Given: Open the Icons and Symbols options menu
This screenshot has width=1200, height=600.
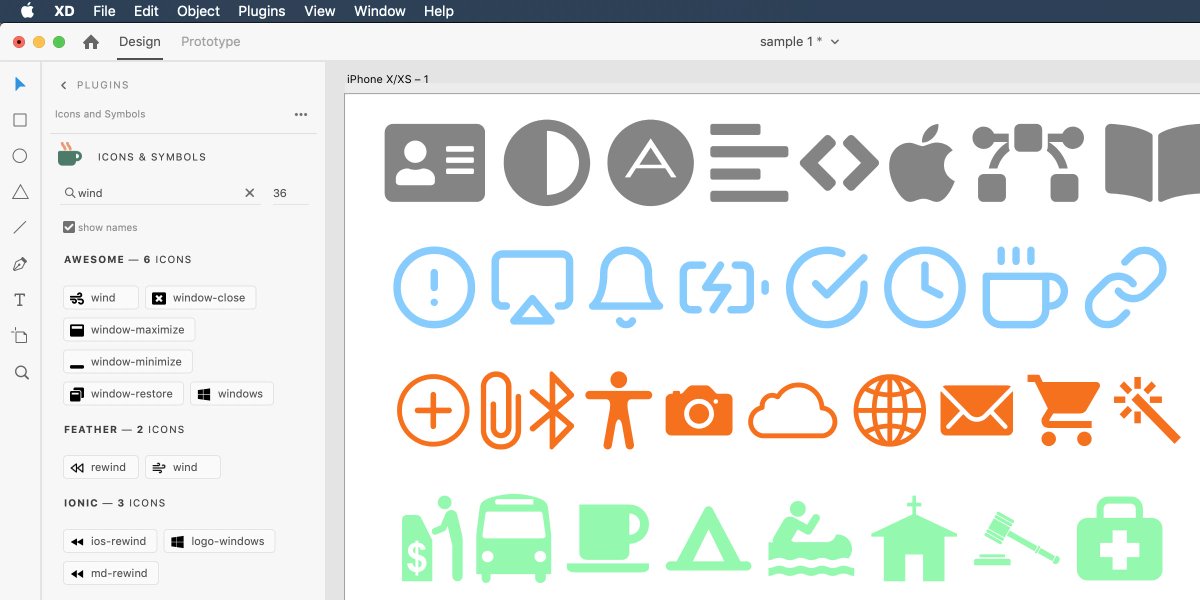Looking at the screenshot, I should (x=301, y=114).
